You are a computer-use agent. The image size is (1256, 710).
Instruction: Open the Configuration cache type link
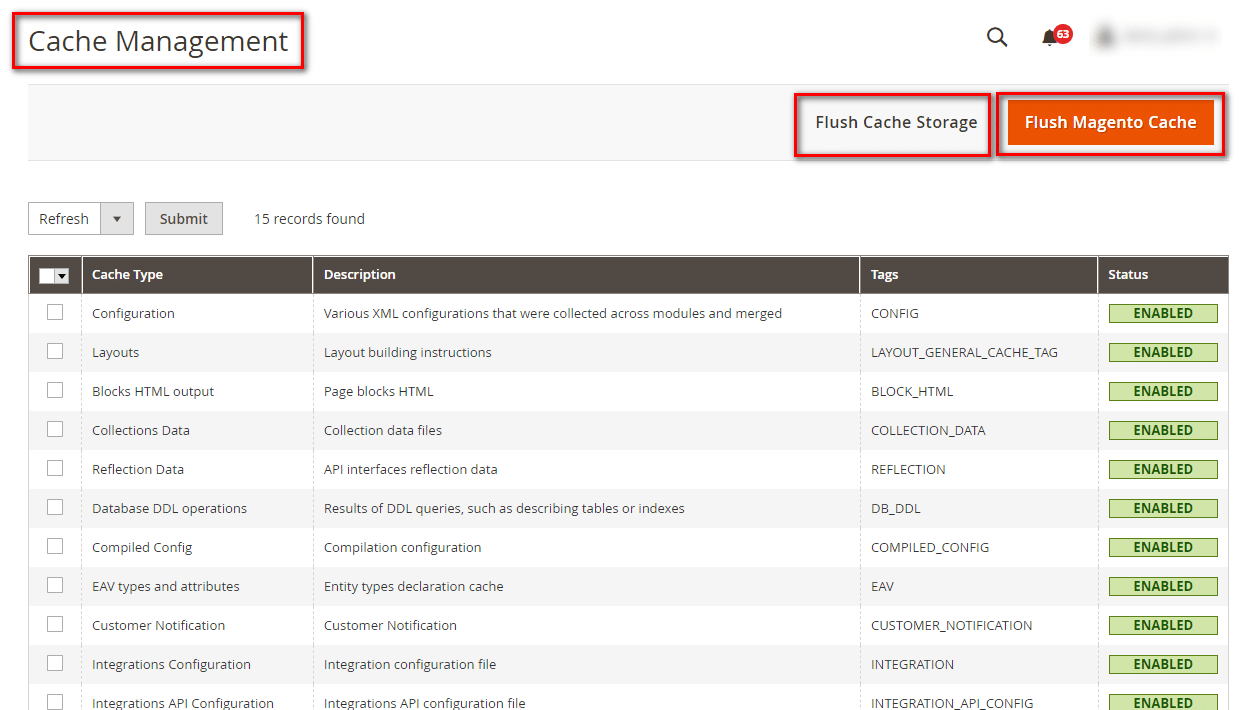(x=133, y=312)
